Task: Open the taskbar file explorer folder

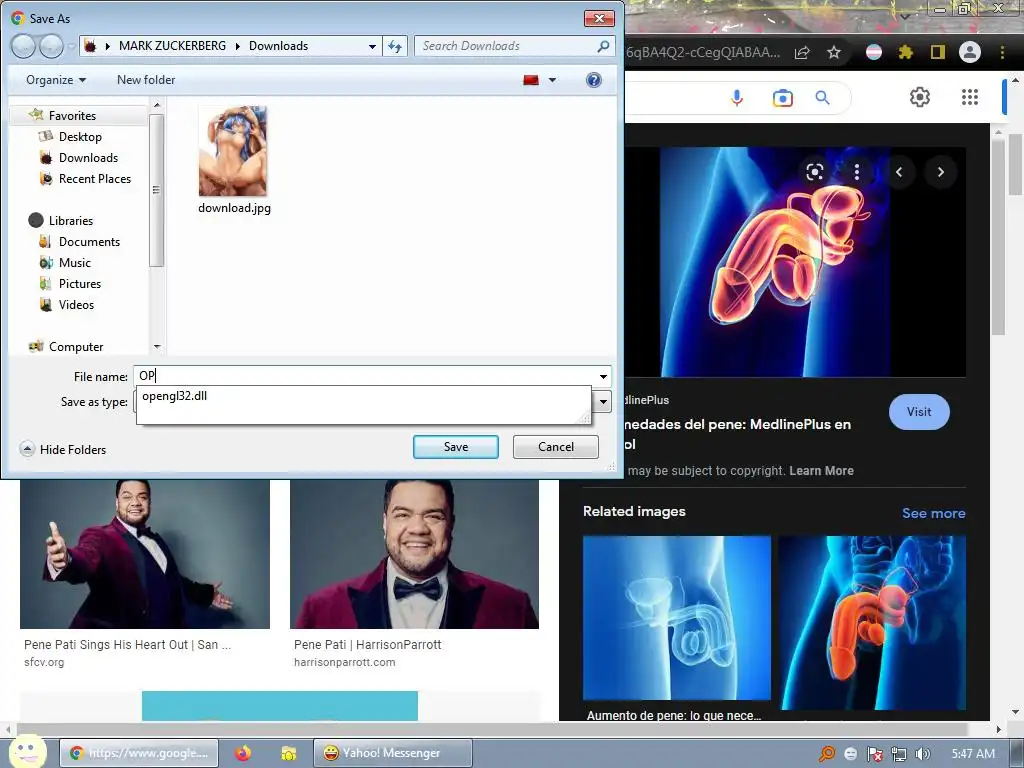Action: tap(288, 753)
